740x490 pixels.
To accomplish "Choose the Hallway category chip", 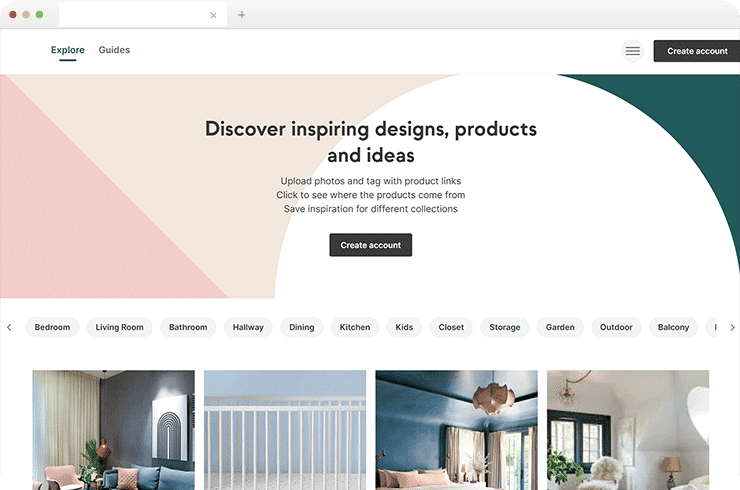I will (x=248, y=327).
